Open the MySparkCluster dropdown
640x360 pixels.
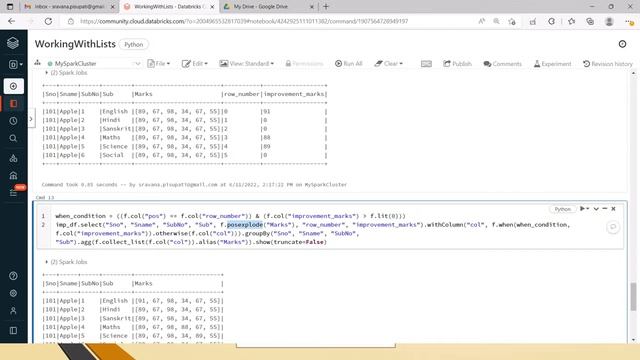click(94, 64)
